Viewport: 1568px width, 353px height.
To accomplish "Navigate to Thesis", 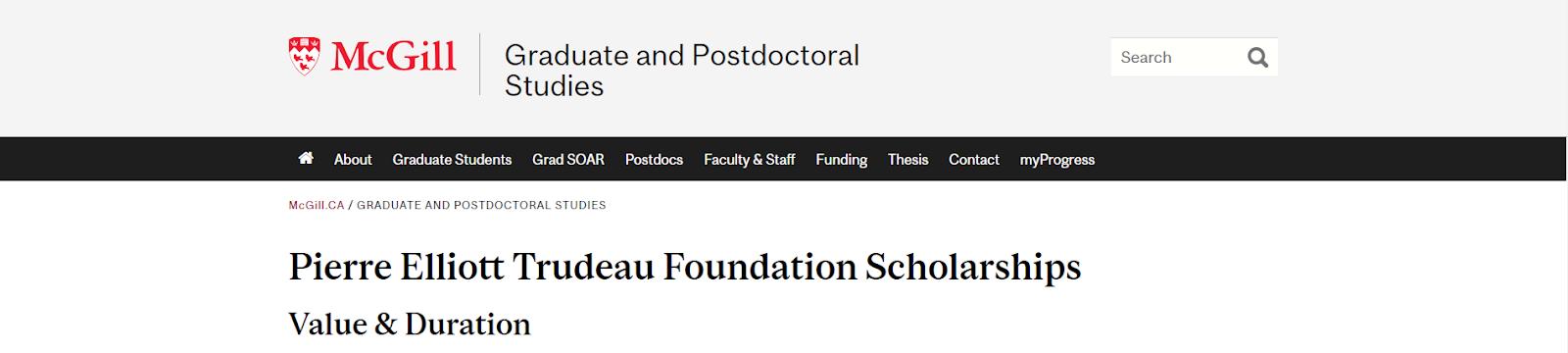I will tap(907, 159).
